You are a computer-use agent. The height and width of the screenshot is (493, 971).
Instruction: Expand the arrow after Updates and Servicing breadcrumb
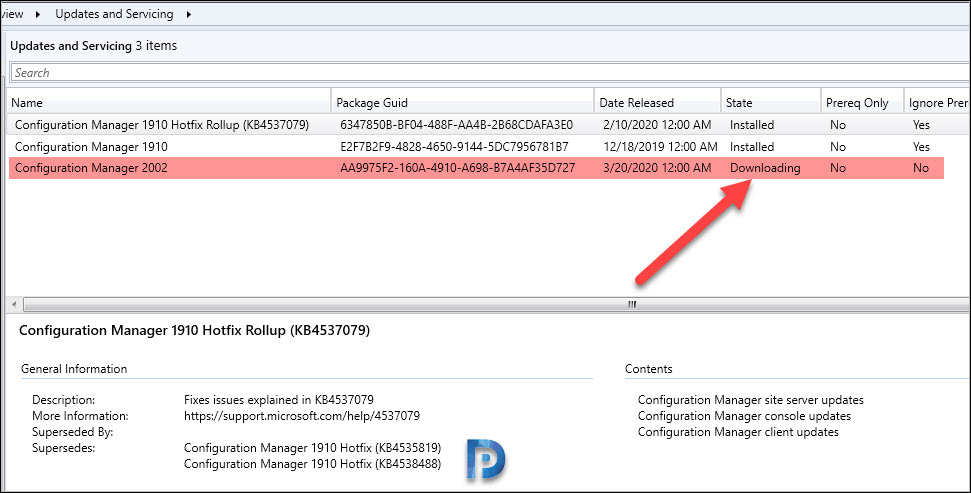(x=189, y=14)
